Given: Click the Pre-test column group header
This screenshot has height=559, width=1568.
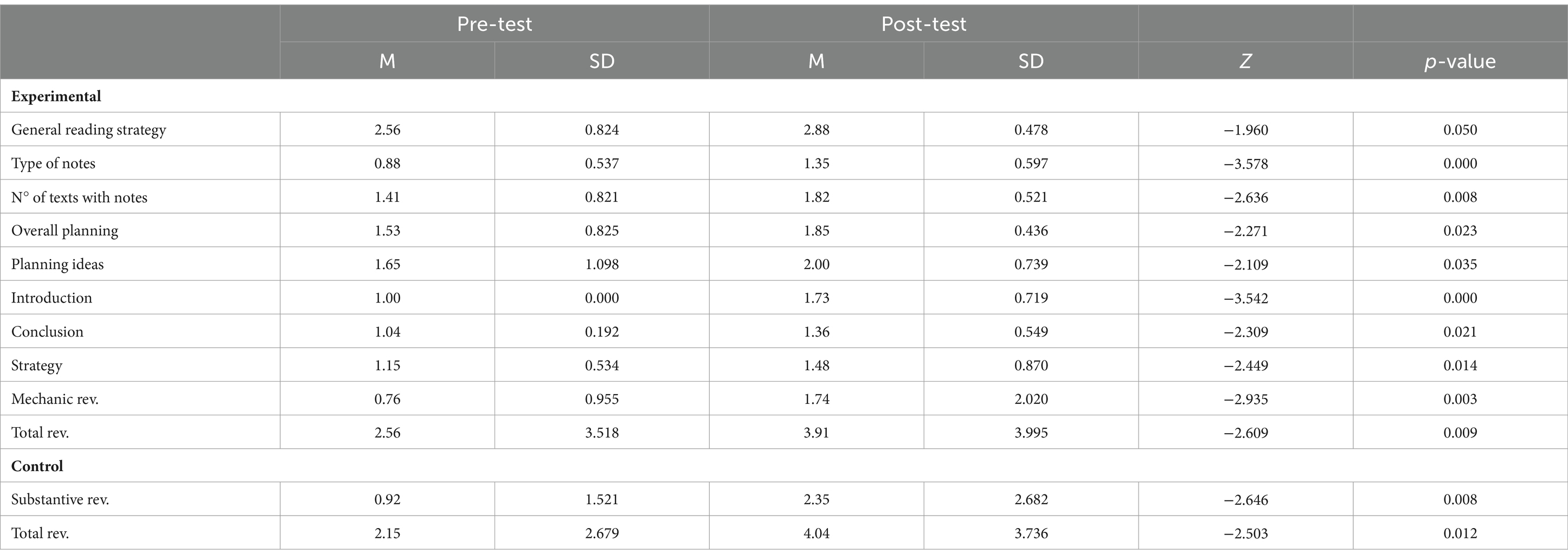Looking at the screenshot, I should point(494,24).
